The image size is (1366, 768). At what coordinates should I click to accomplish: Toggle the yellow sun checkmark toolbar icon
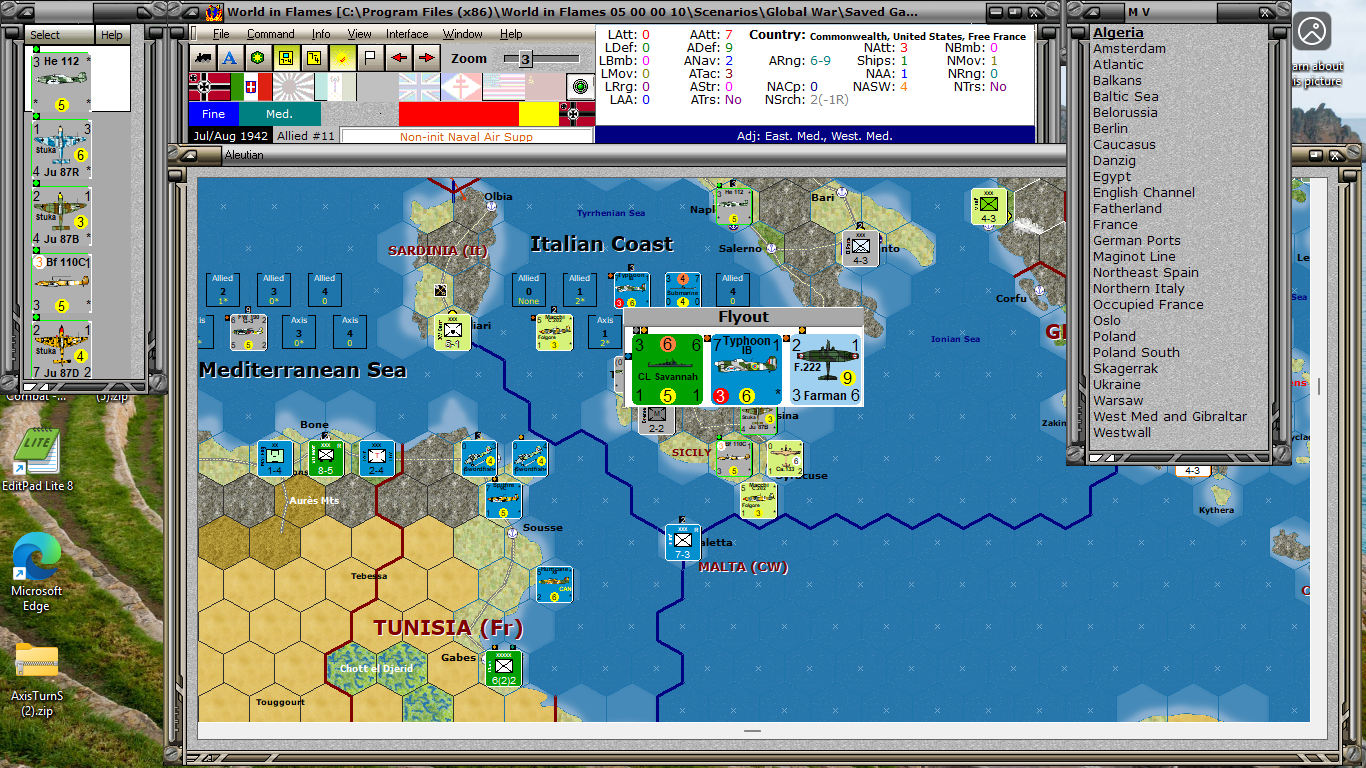343,58
